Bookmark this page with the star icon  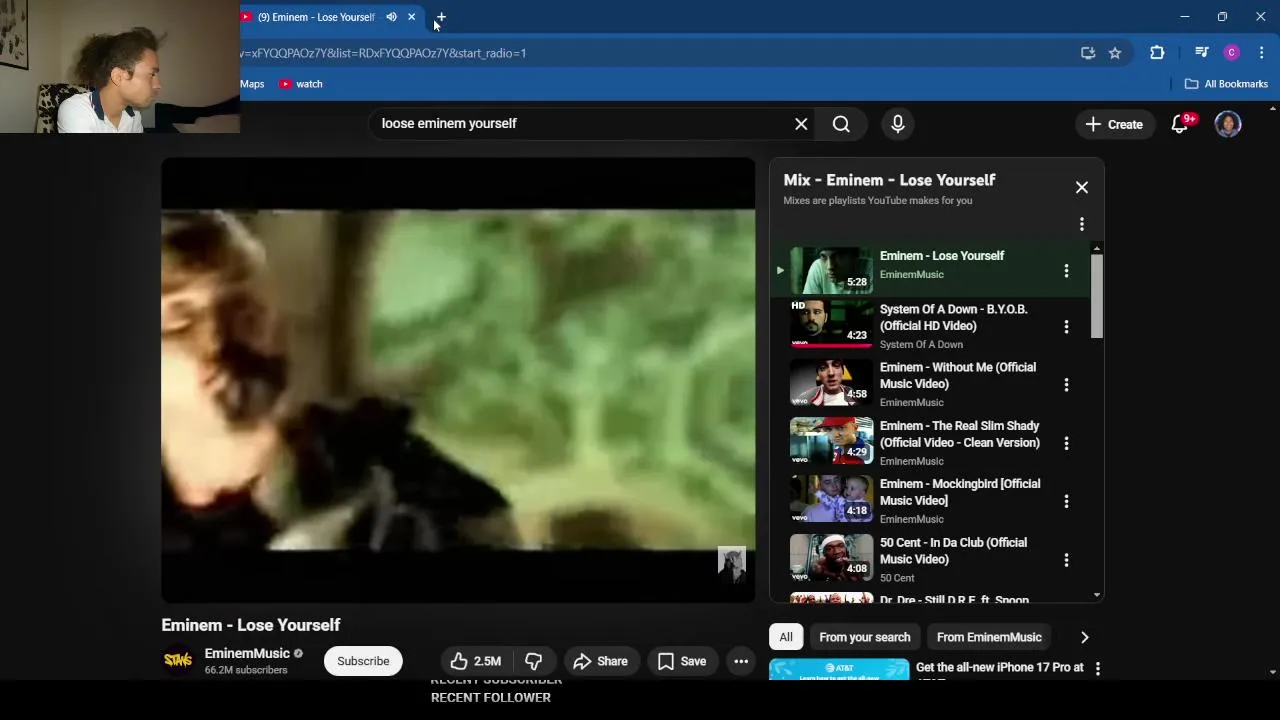pyautogui.click(x=1115, y=53)
